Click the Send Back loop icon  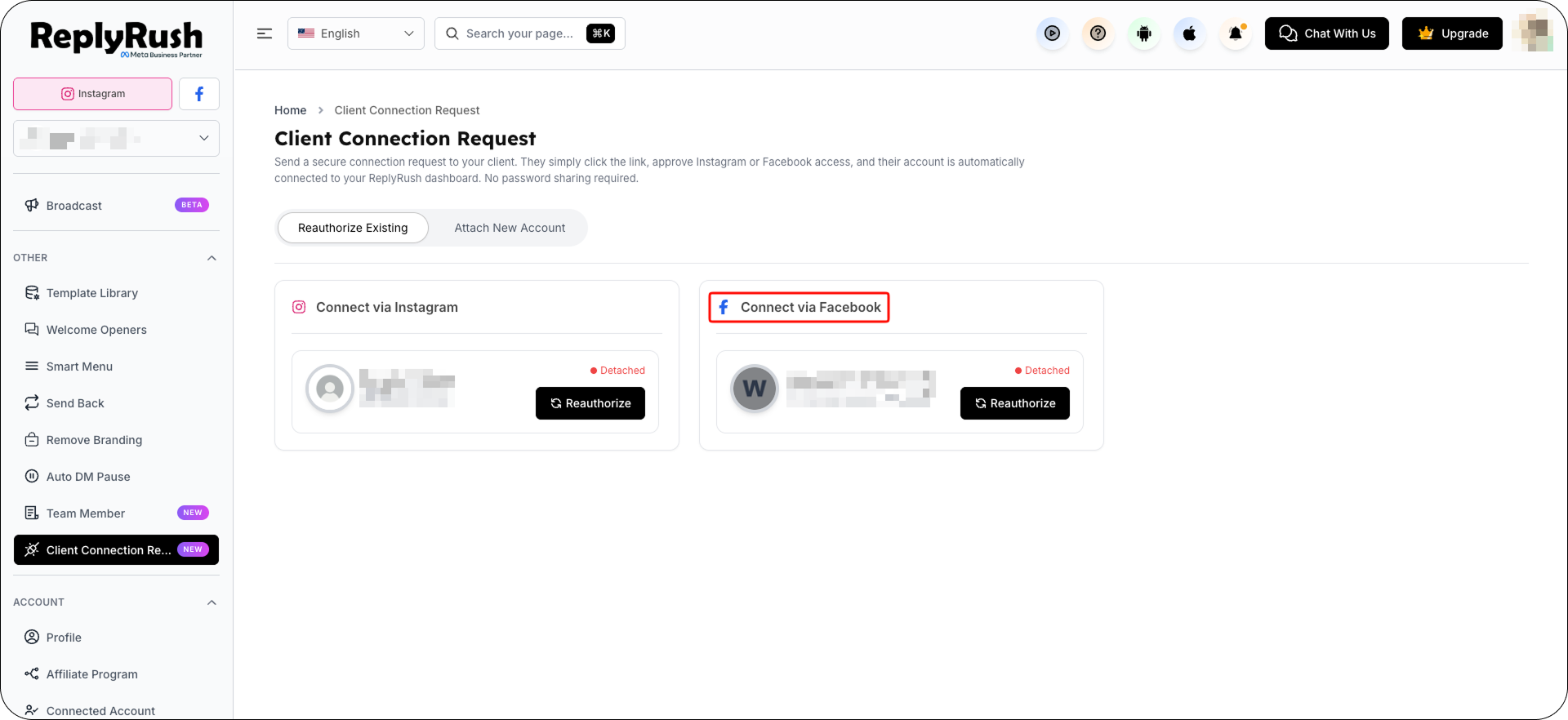(32, 402)
